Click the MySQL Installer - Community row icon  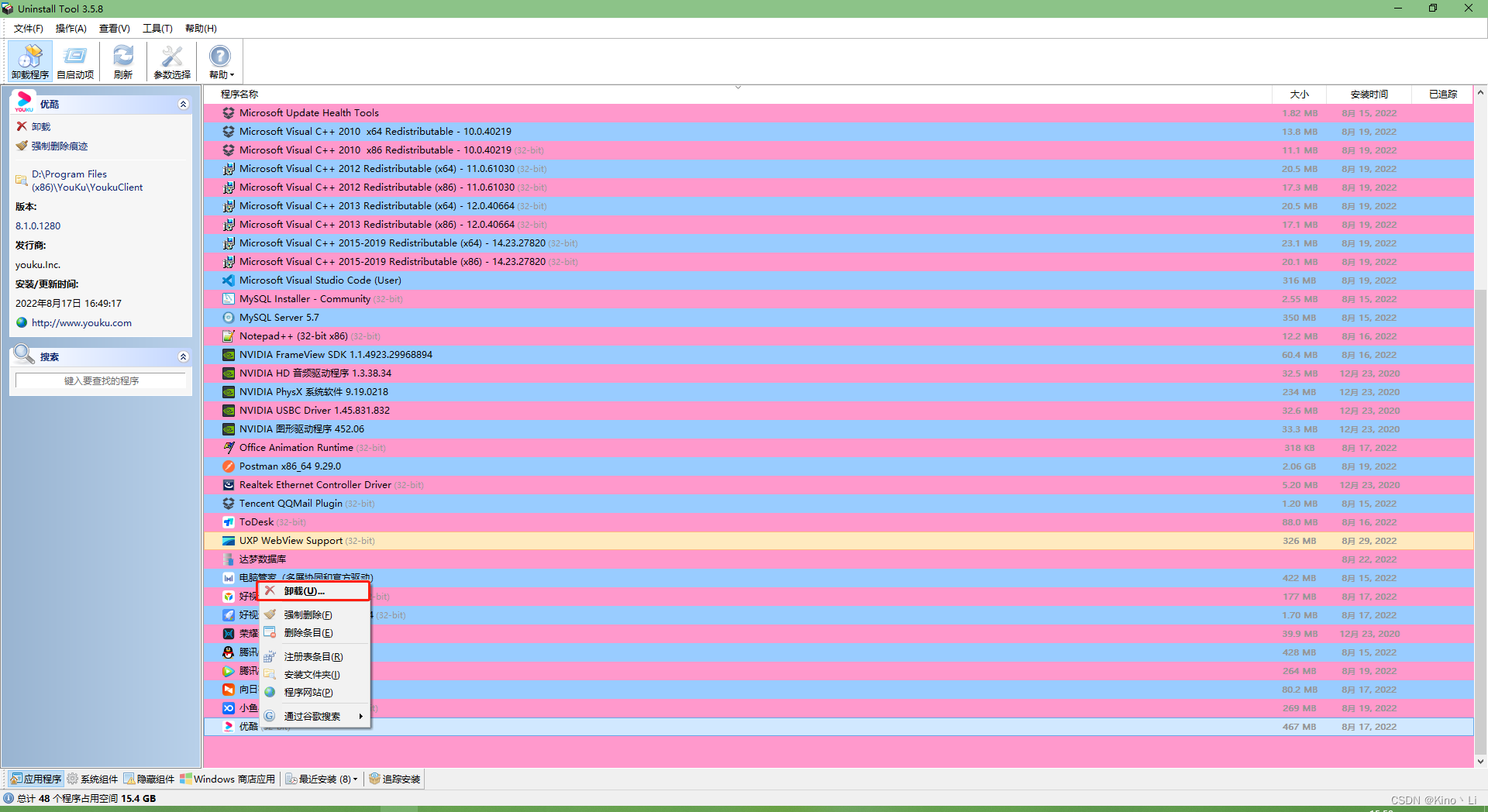229,299
